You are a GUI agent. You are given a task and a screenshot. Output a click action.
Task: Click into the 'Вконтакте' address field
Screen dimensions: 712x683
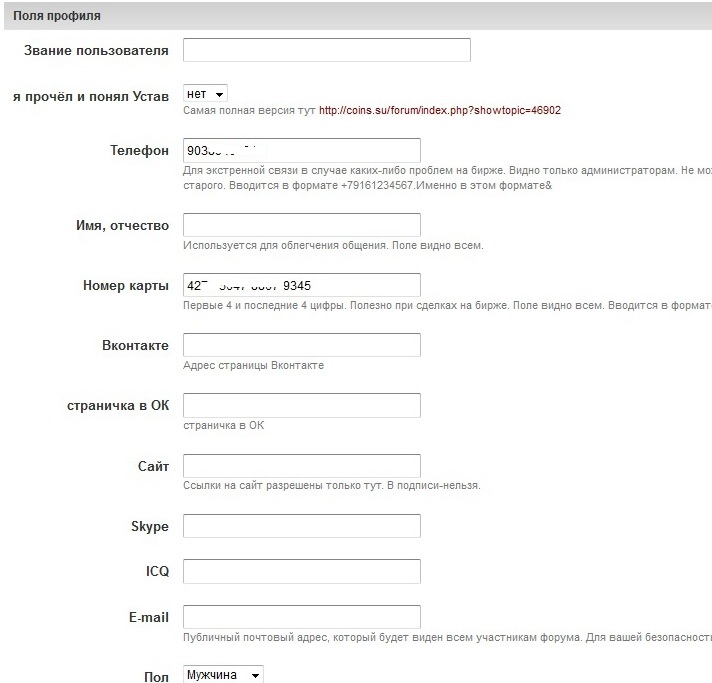tap(301, 345)
